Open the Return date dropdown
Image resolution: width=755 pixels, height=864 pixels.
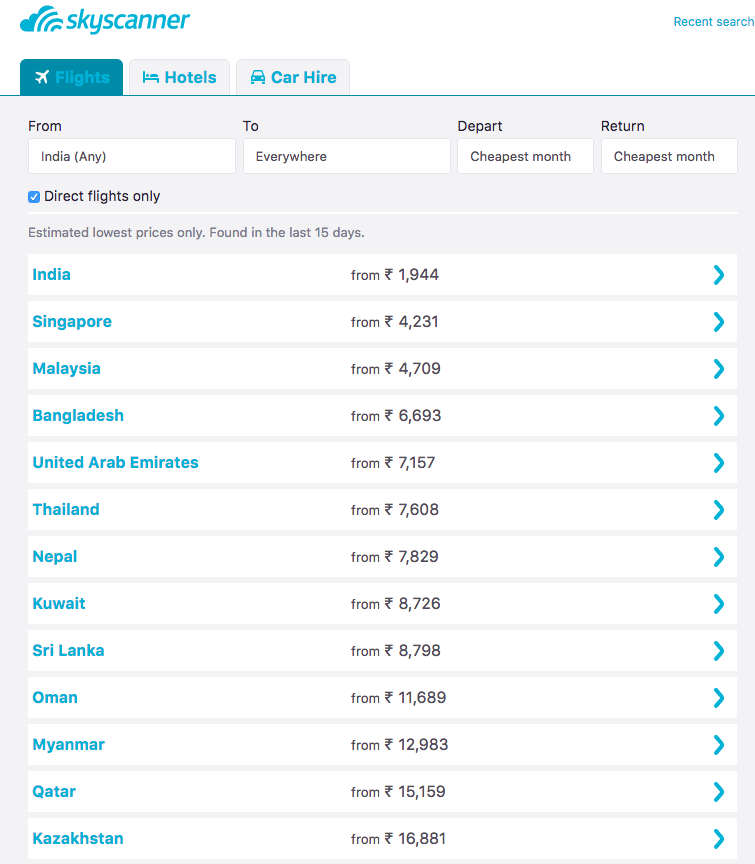[669, 156]
